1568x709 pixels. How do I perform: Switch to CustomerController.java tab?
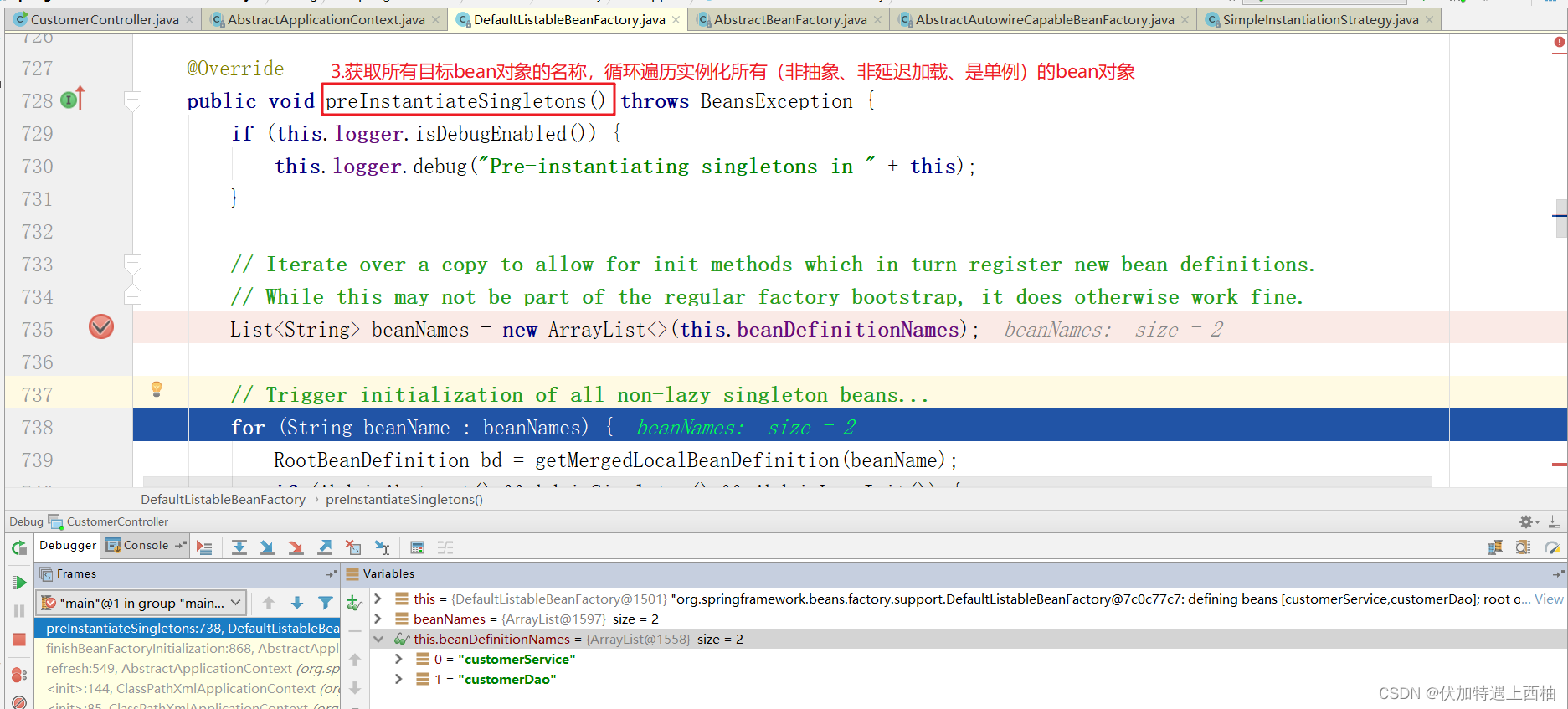(x=105, y=19)
